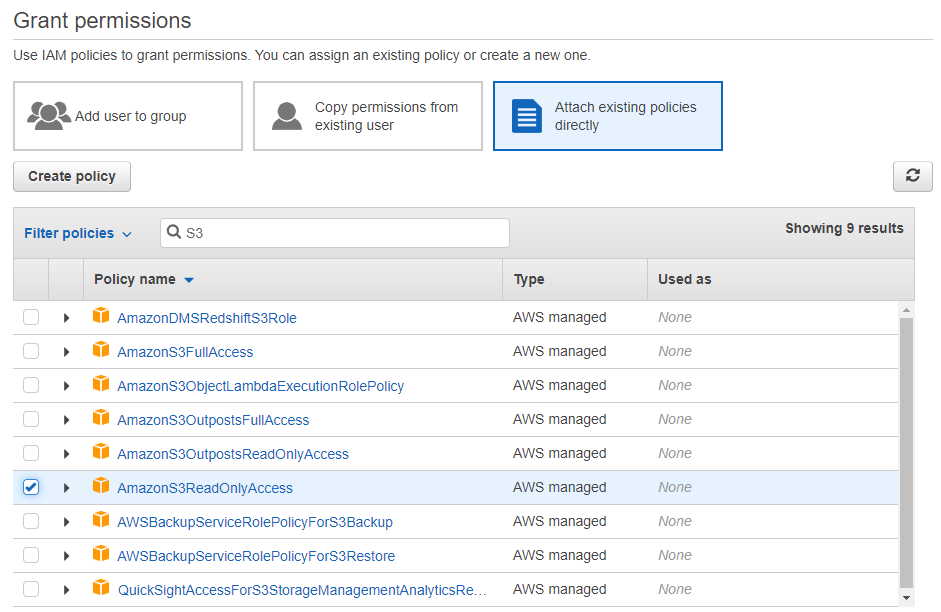
Task: Click the search magnifier icon in filter box
Action: [174, 232]
